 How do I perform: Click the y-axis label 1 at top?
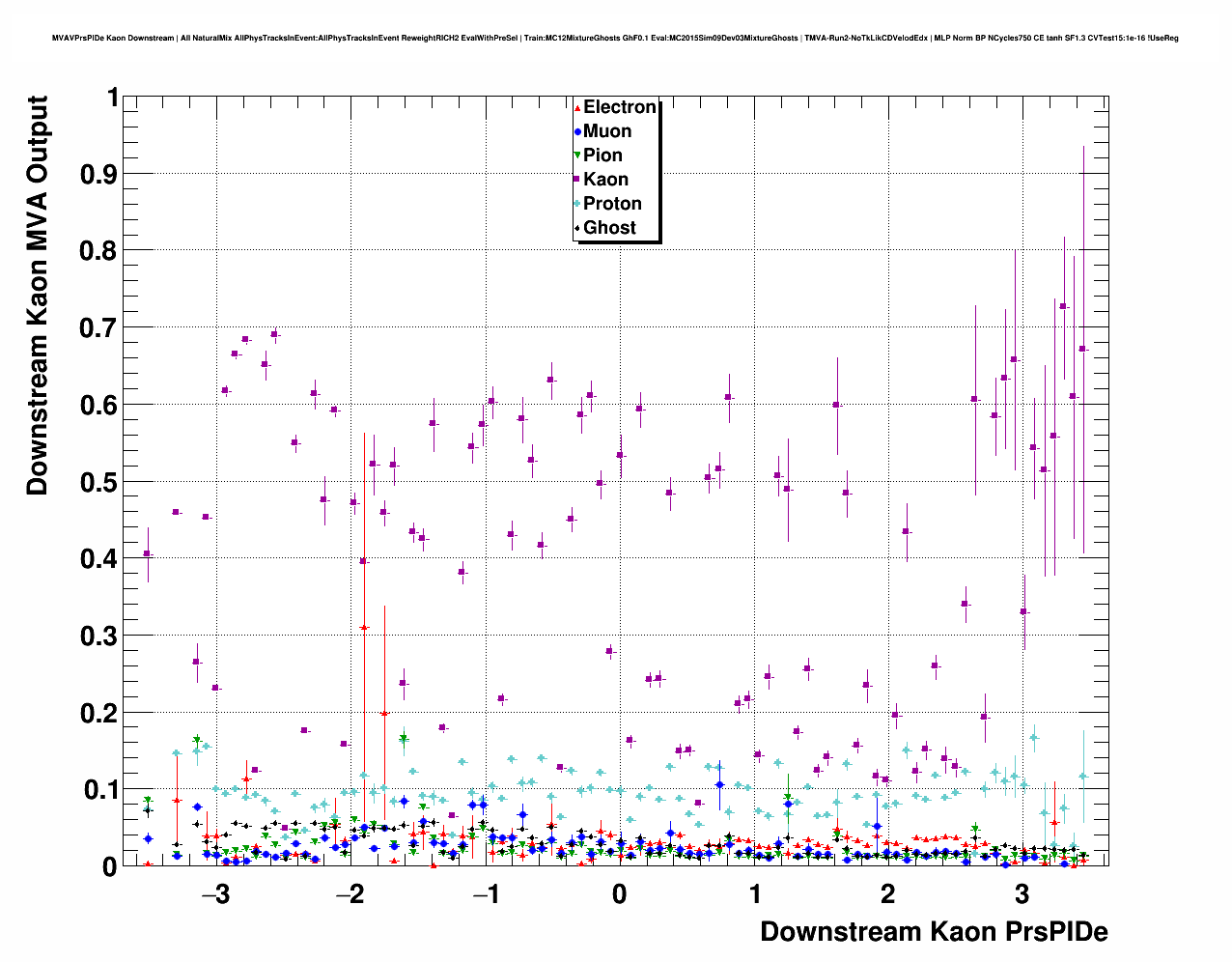point(112,98)
